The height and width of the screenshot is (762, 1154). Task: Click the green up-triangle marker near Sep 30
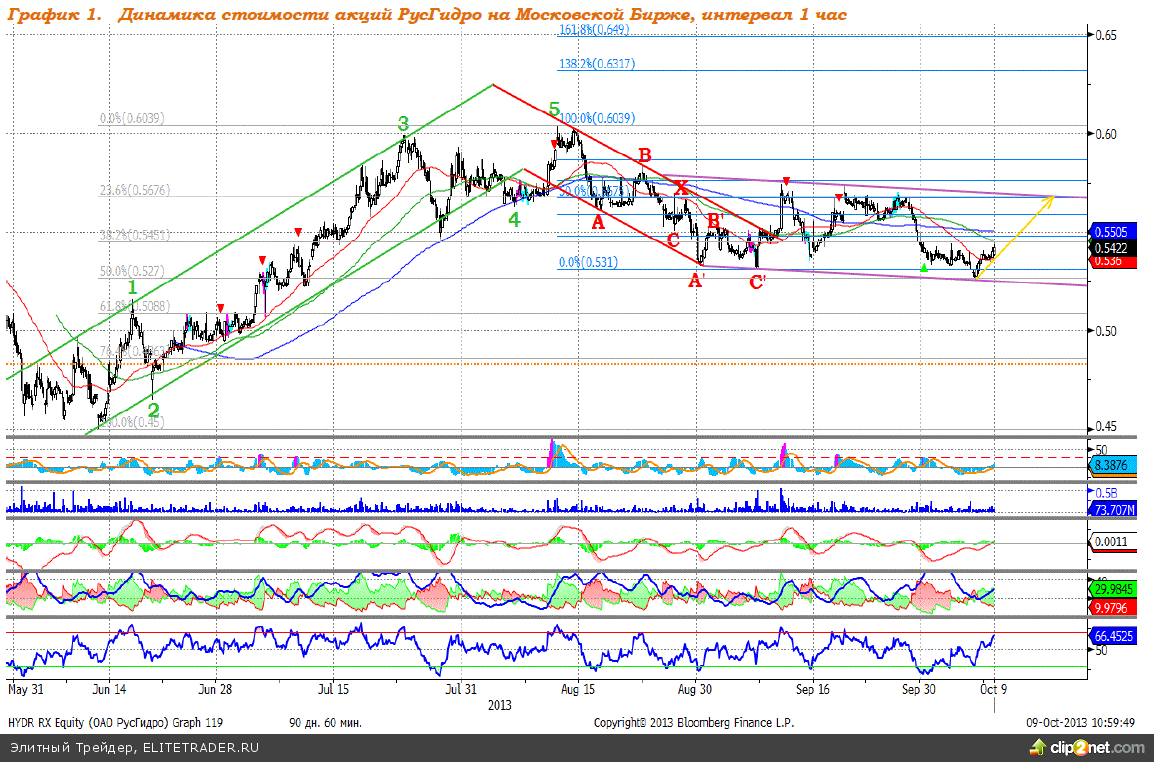pyautogui.click(x=924, y=267)
